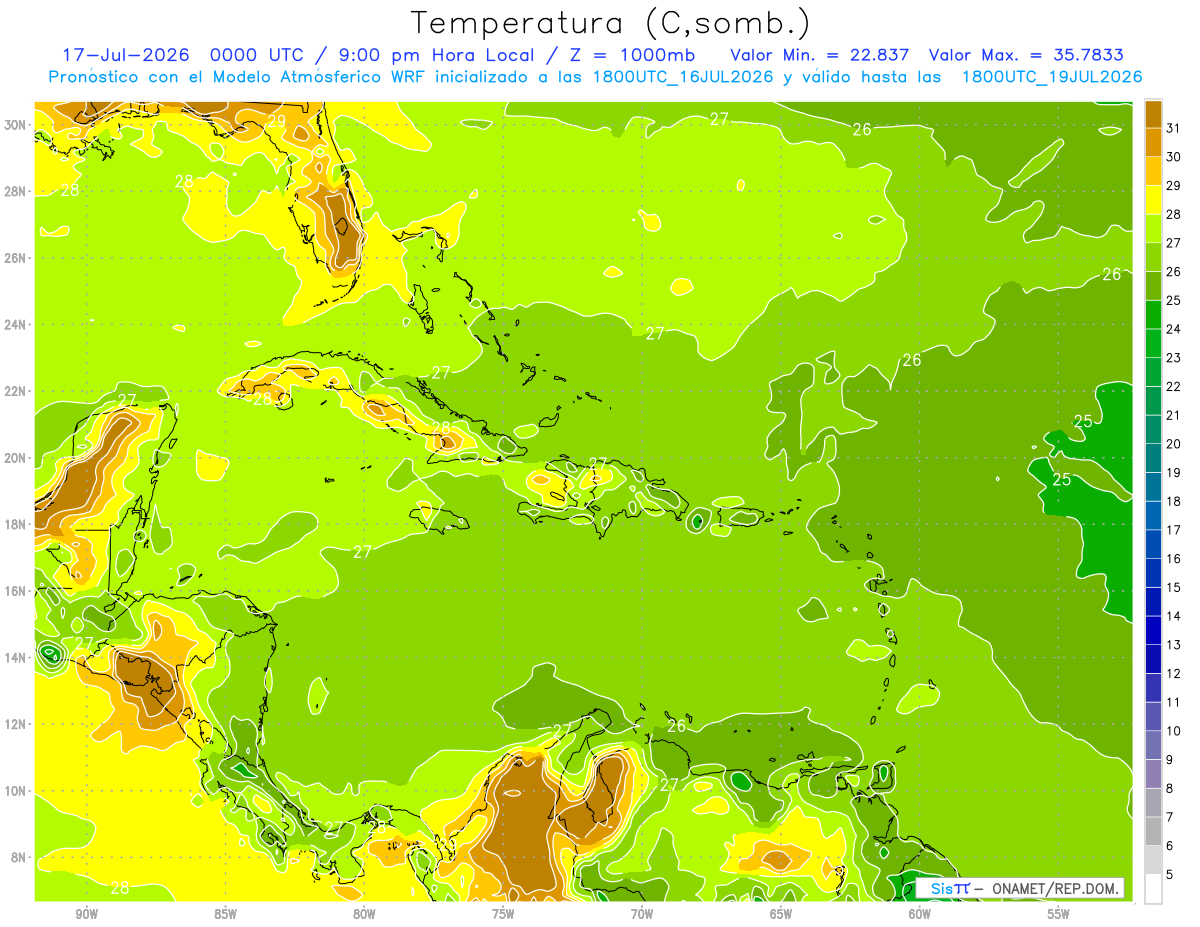Click "Modelo Atmosferico WRF" in the subtitle
Screen dimensions: 1200x927
pyautogui.click(x=321, y=77)
